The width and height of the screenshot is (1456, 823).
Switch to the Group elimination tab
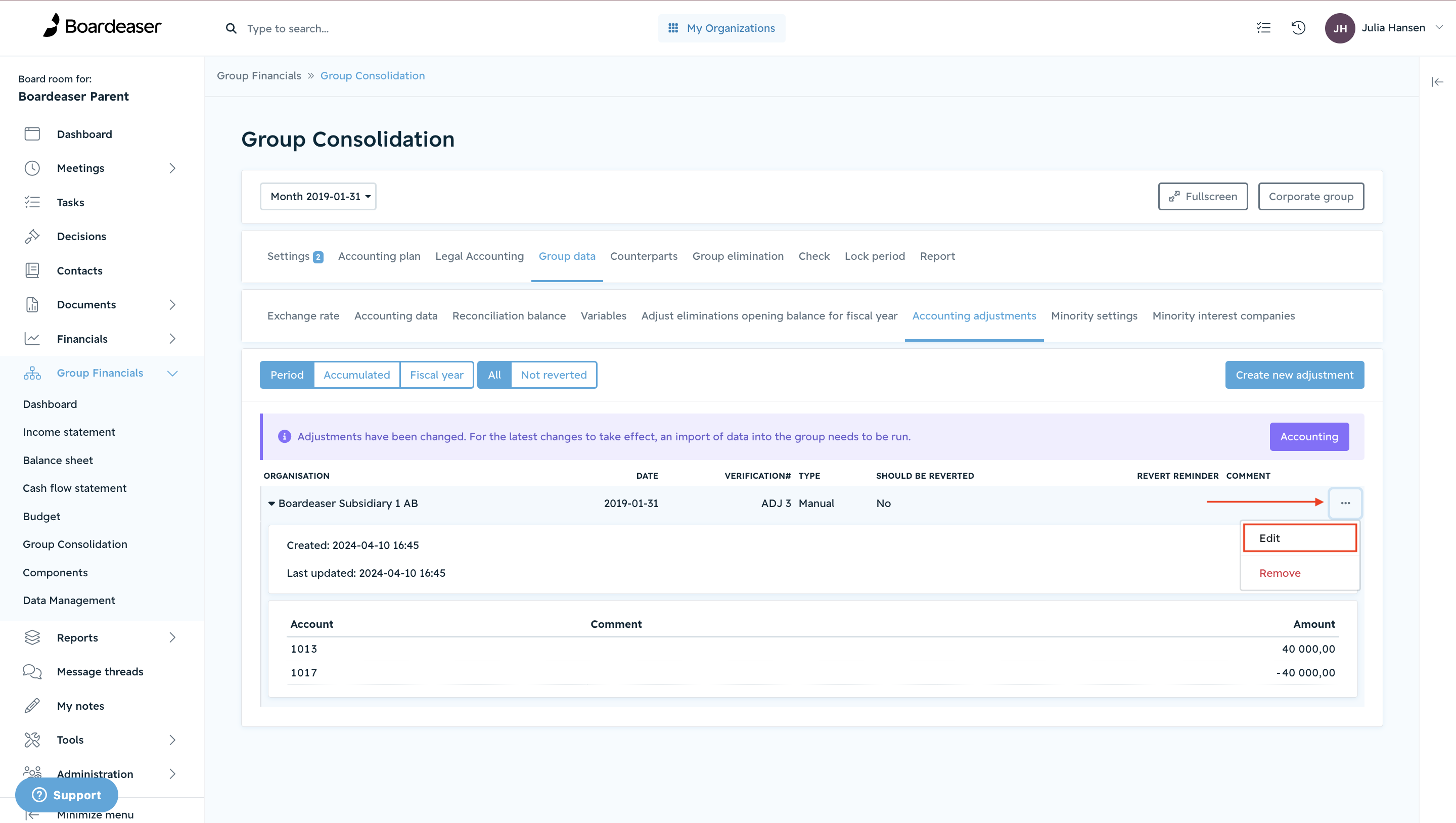[738, 257]
